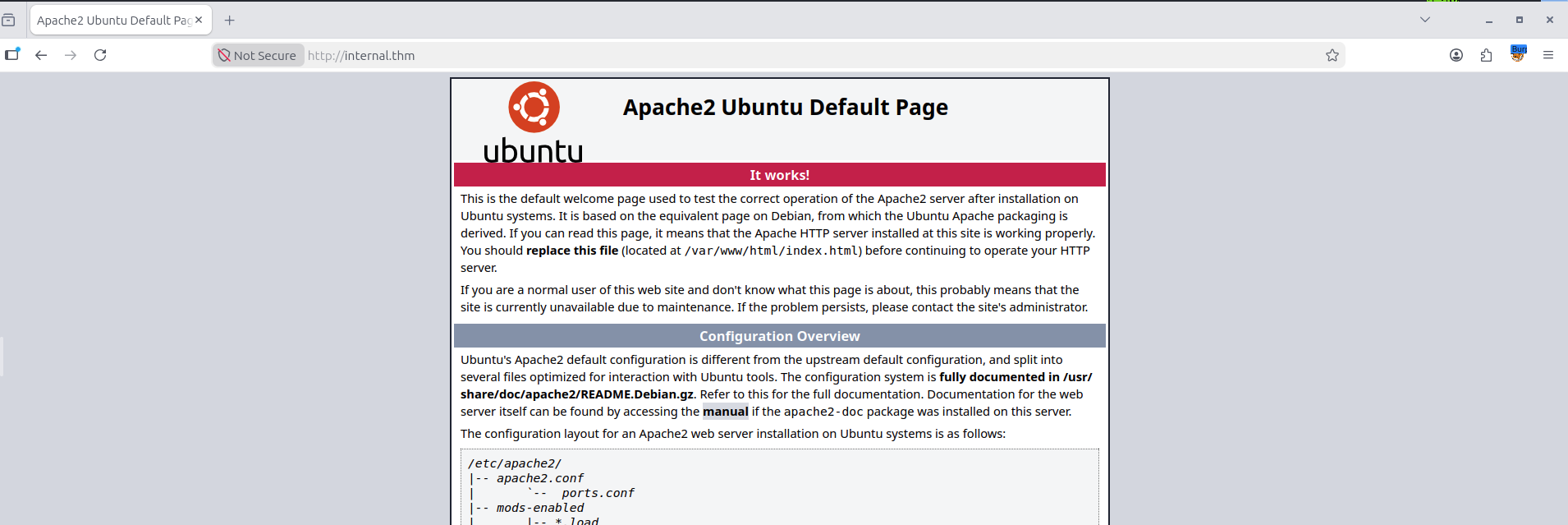Reload the current page
Screen dimensions: 1568x525
click(x=100, y=55)
